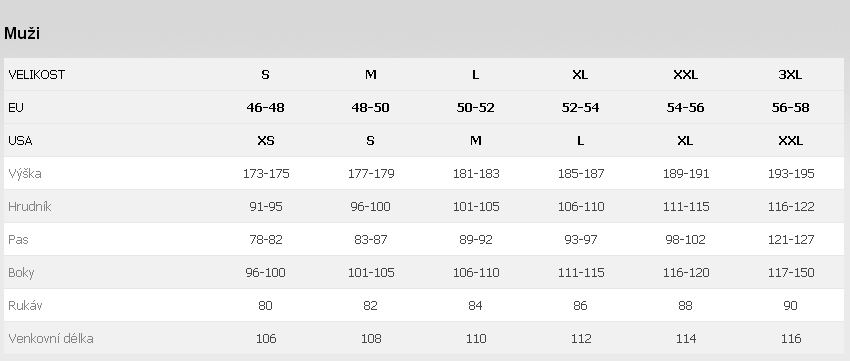850x361 pixels.
Task: Select waist value 83-87
Action: tap(370, 240)
